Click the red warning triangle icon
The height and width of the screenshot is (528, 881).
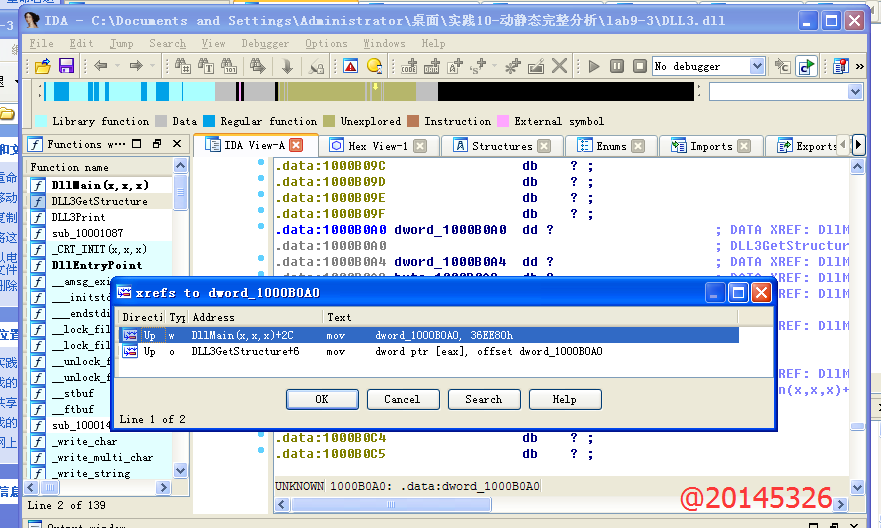coord(351,66)
